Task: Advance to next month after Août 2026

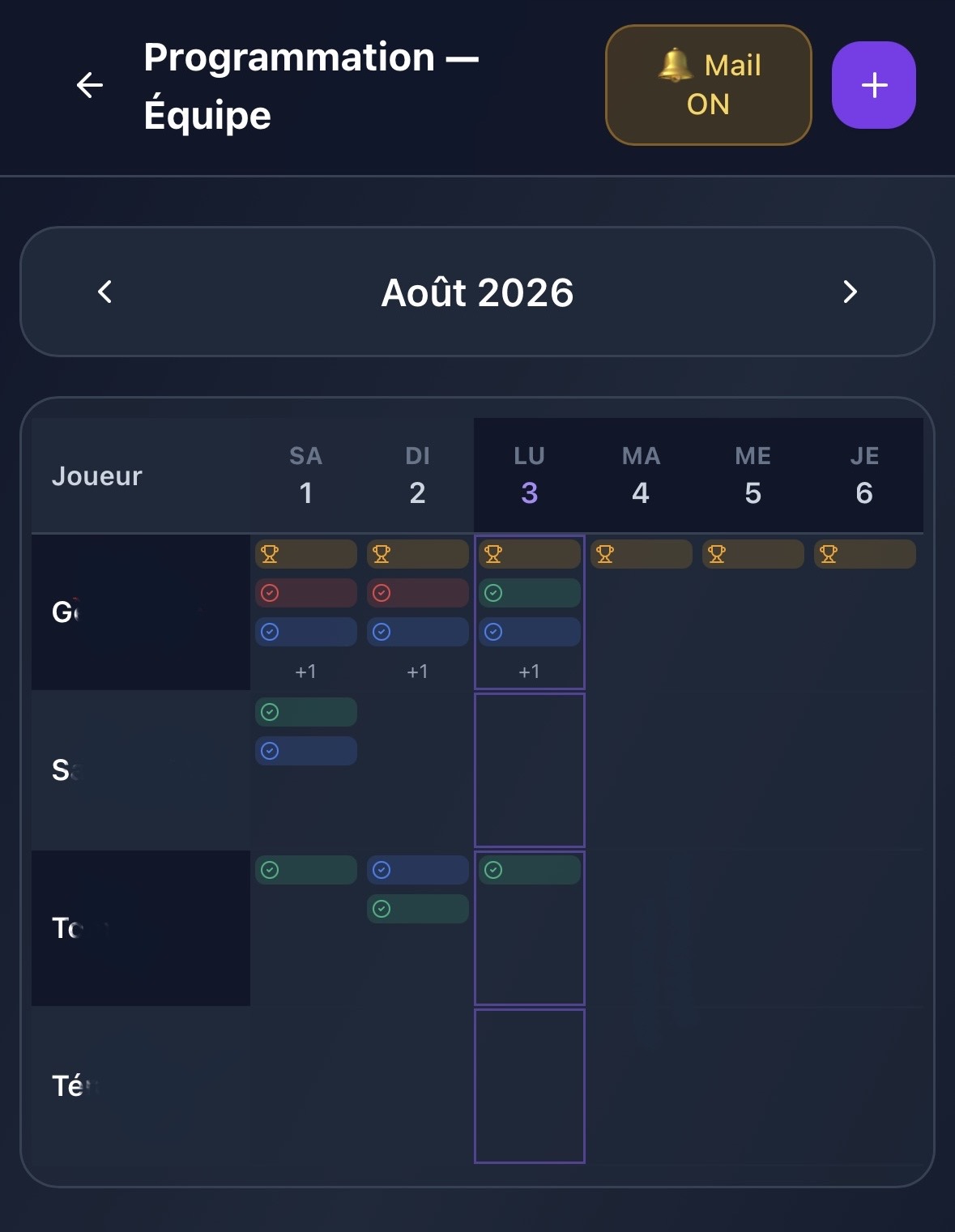Action: pyautogui.click(x=850, y=292)
